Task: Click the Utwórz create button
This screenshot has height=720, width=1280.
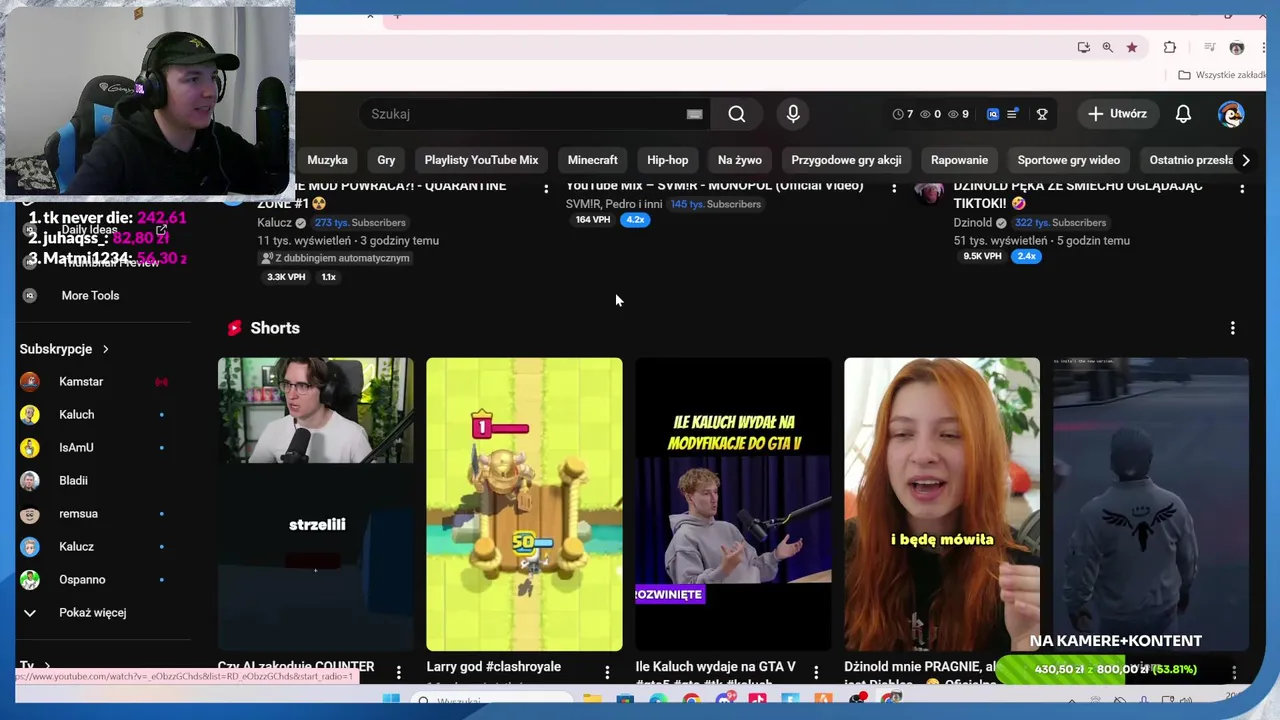Action: [1117, 114]
